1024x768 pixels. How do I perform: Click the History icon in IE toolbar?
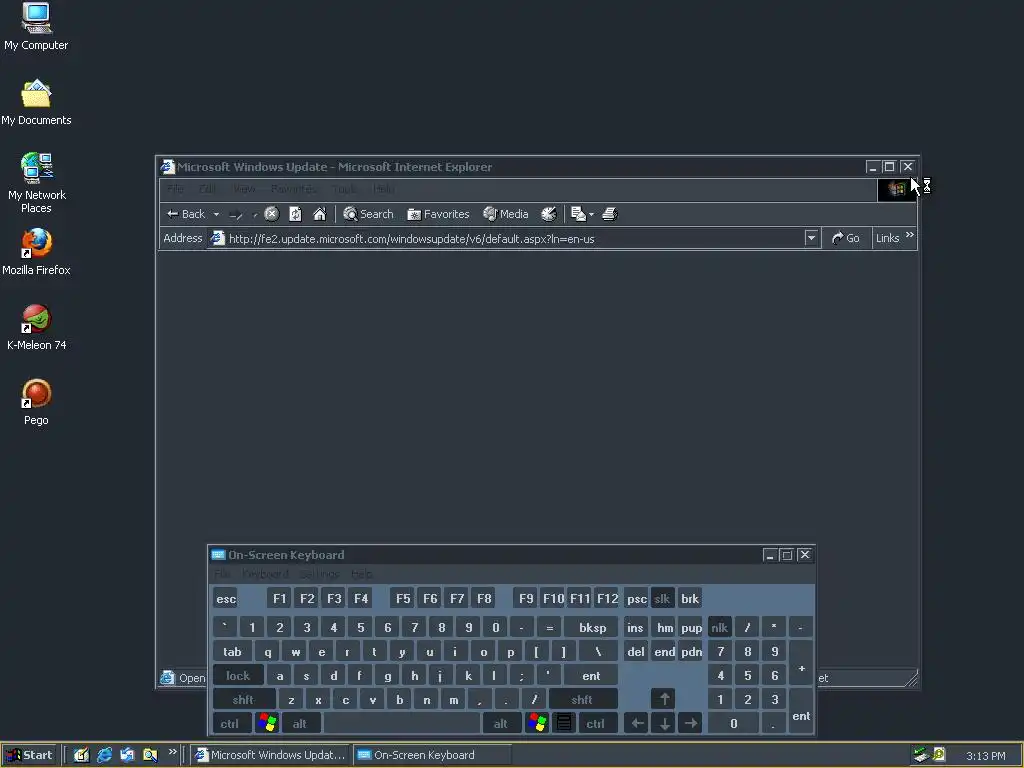pyautogui.click(x=549, y=214)
